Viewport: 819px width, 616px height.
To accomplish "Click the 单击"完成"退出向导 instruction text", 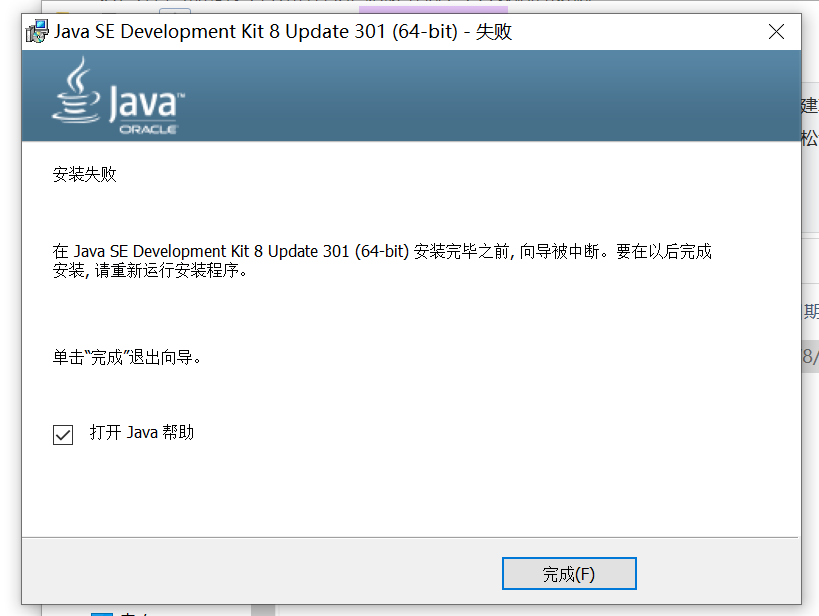I will pyautogui.click(x=127, y=357).
